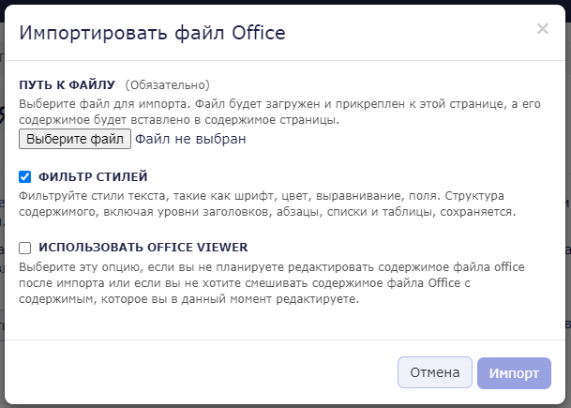
Task: Close the Office import dialog with X
Action: (x=542, y=28)
